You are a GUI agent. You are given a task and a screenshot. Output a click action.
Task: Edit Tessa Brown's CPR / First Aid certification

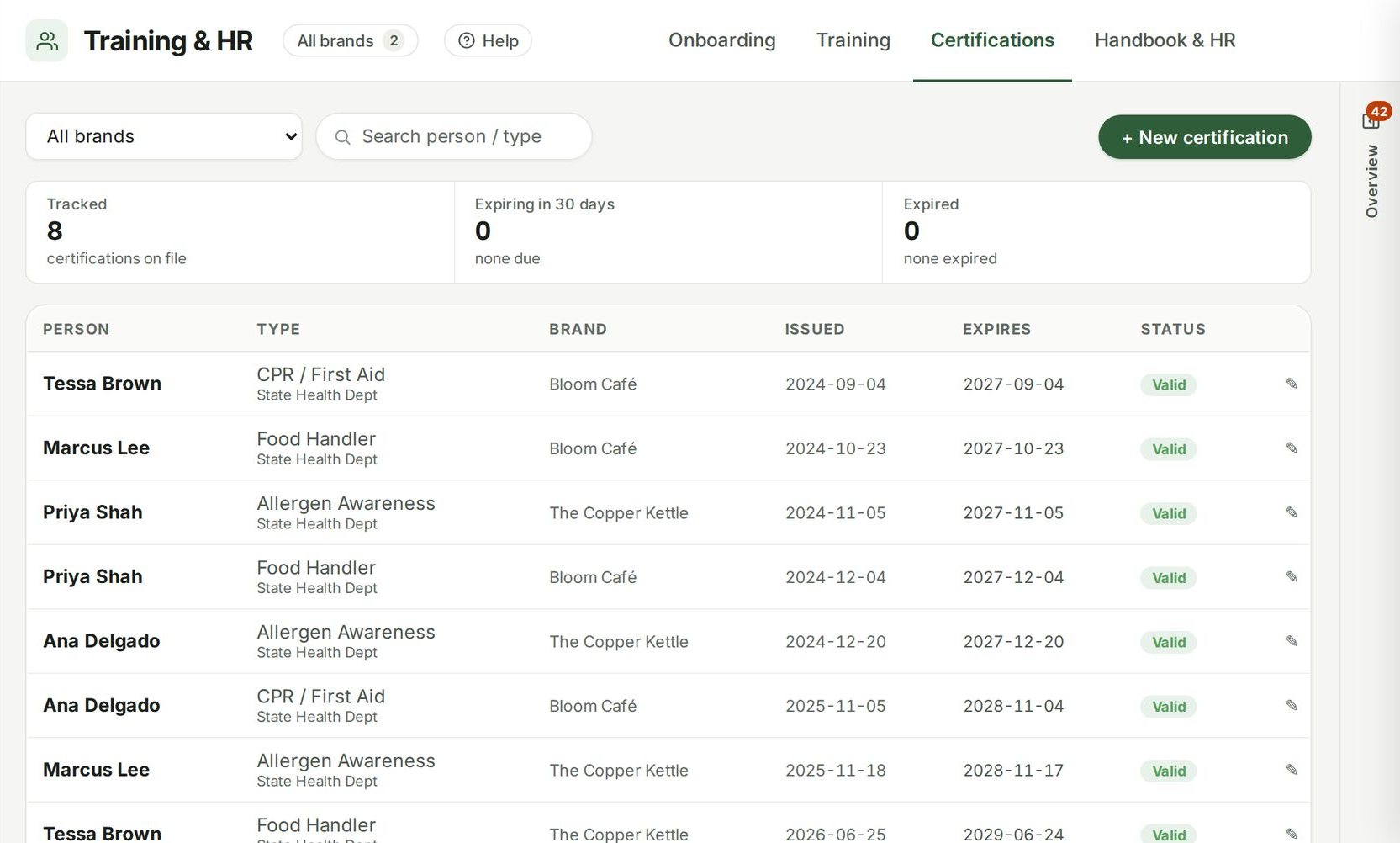pyautogui.click(x=1292, y=384)
